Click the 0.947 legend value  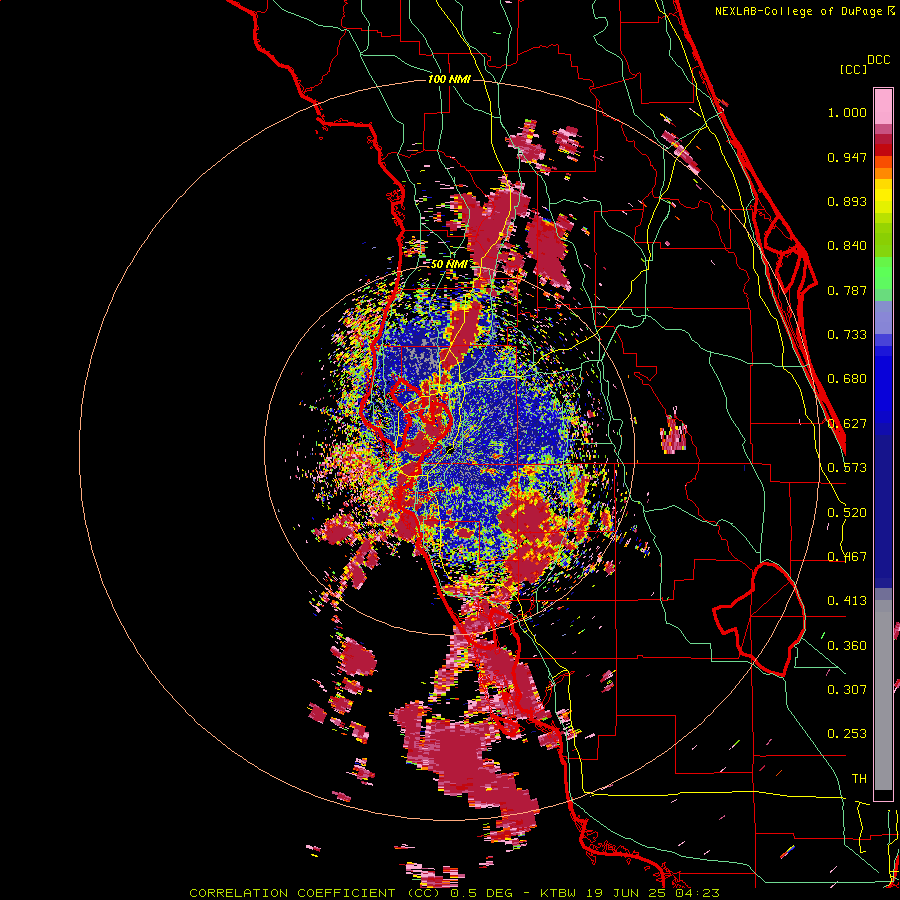pyautogui.click(x=847, y=157)
